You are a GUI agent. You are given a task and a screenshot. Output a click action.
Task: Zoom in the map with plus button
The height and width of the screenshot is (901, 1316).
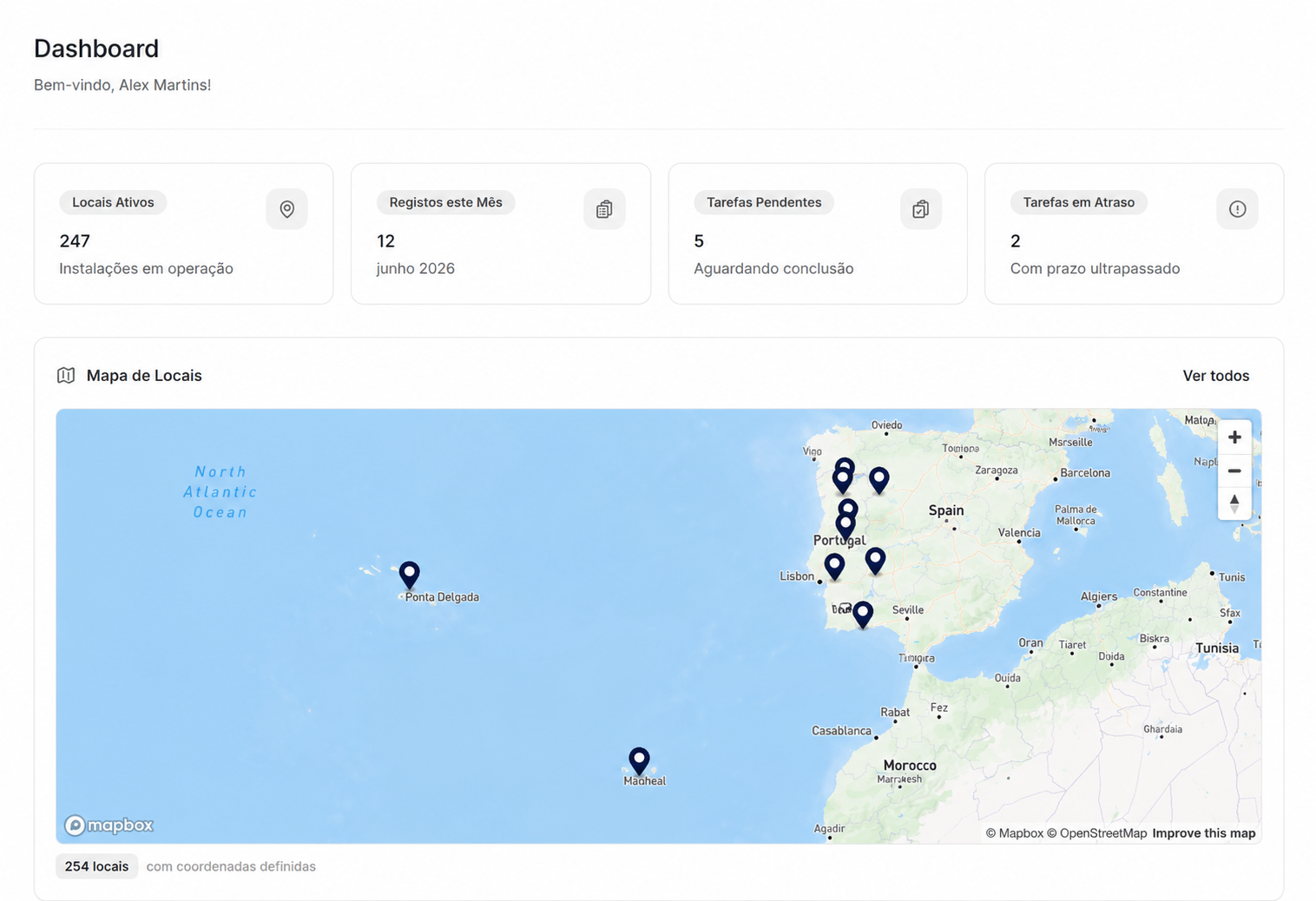click(x=1234, y=437)
